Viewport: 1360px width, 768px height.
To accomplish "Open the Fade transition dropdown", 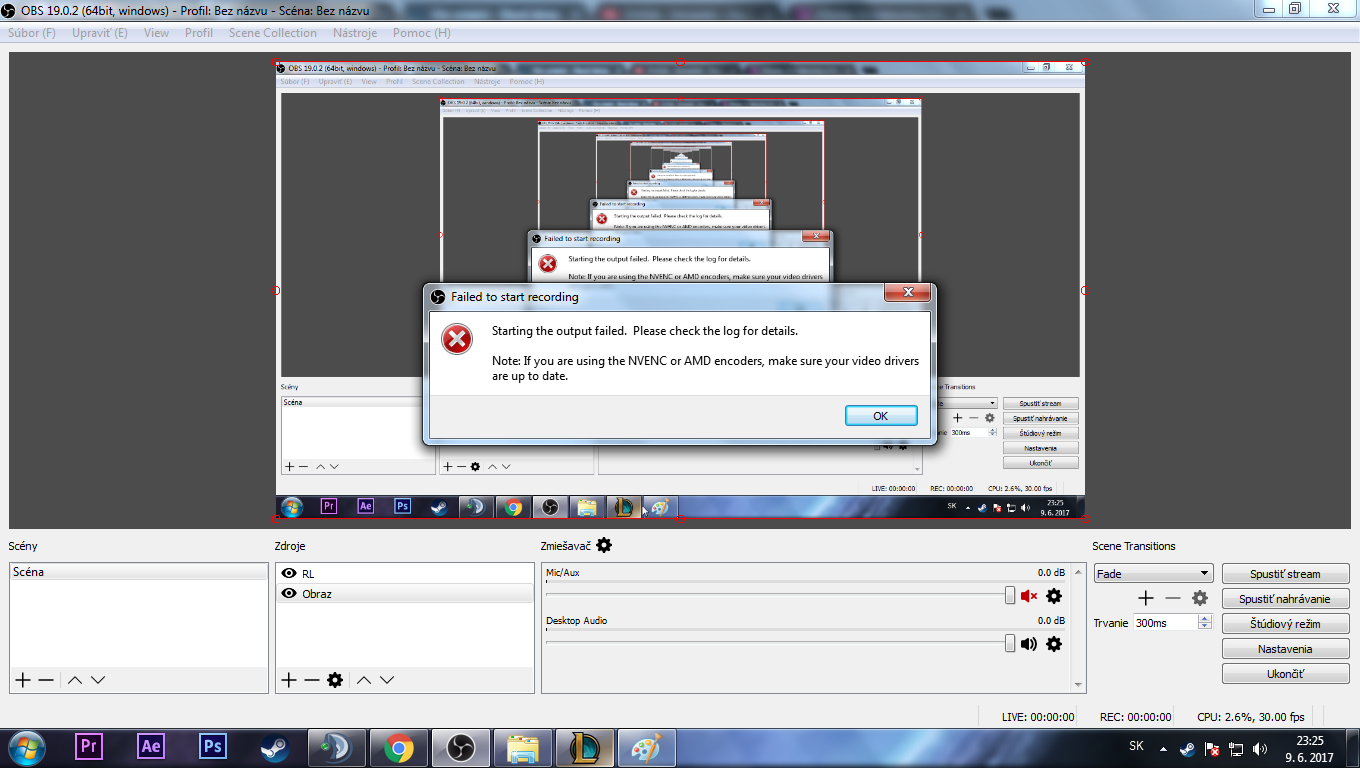I will 1154,574.
